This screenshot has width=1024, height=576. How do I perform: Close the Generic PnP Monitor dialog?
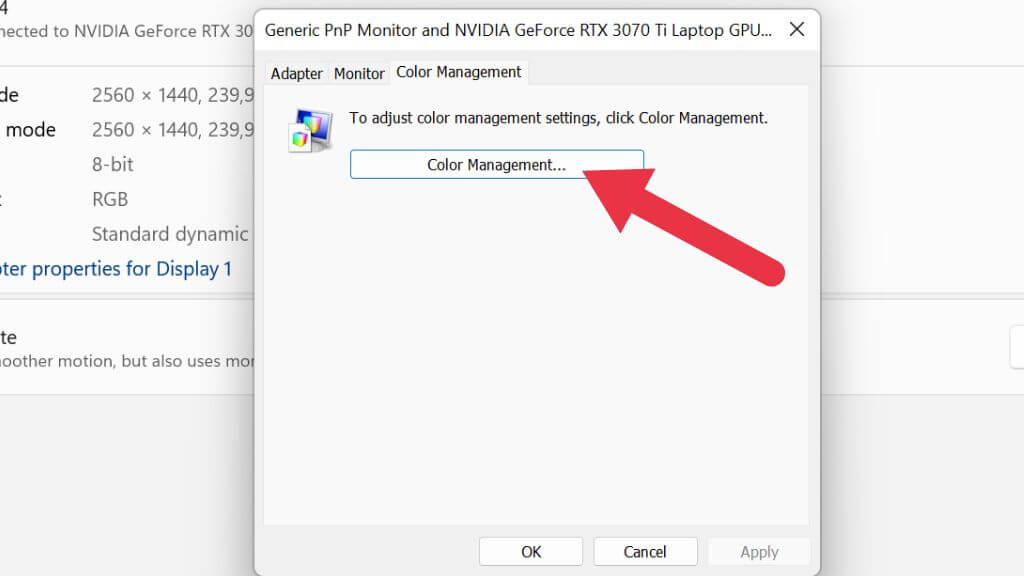click(x=796, y=30)
